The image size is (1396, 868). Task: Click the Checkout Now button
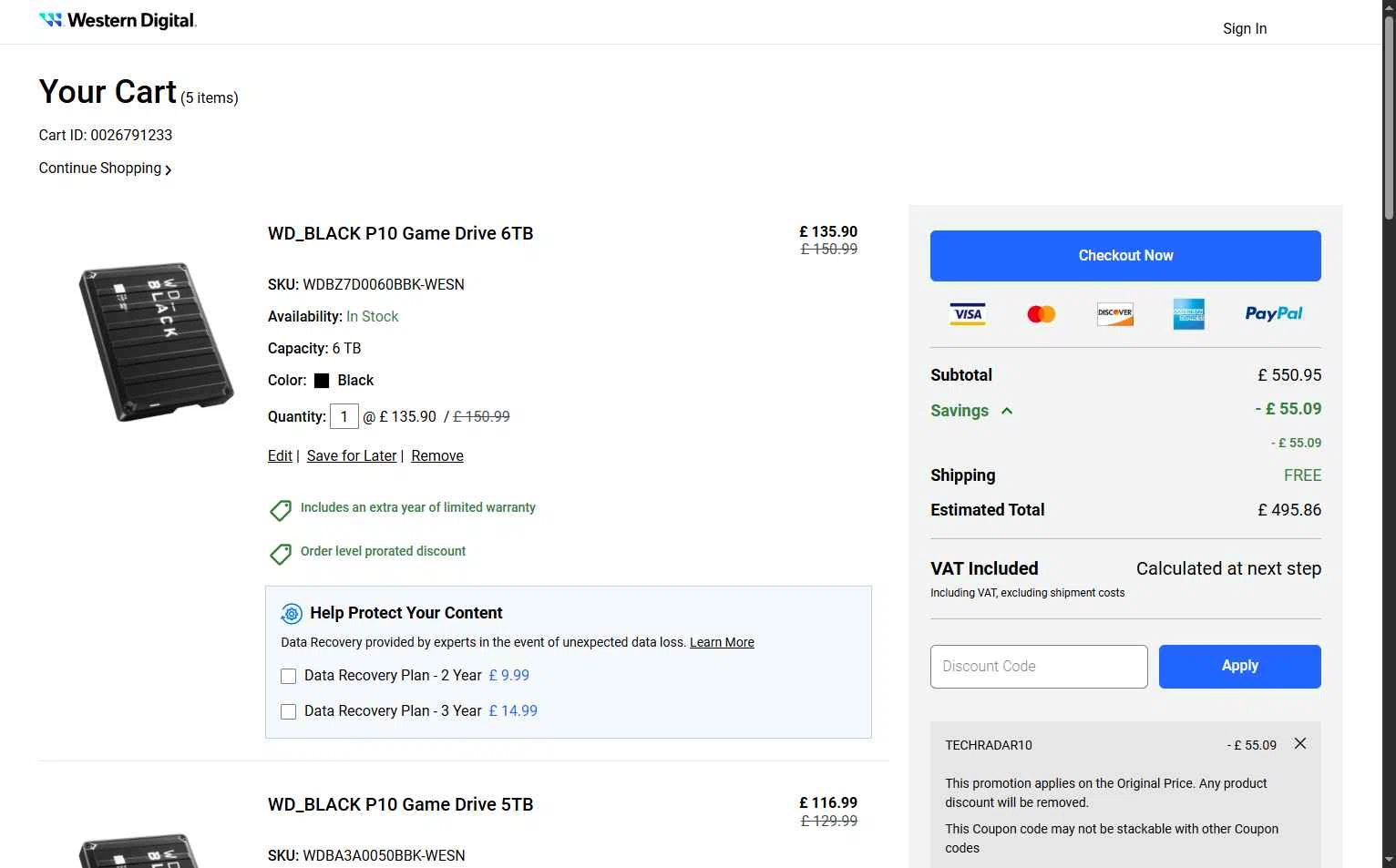[1125, 256]
